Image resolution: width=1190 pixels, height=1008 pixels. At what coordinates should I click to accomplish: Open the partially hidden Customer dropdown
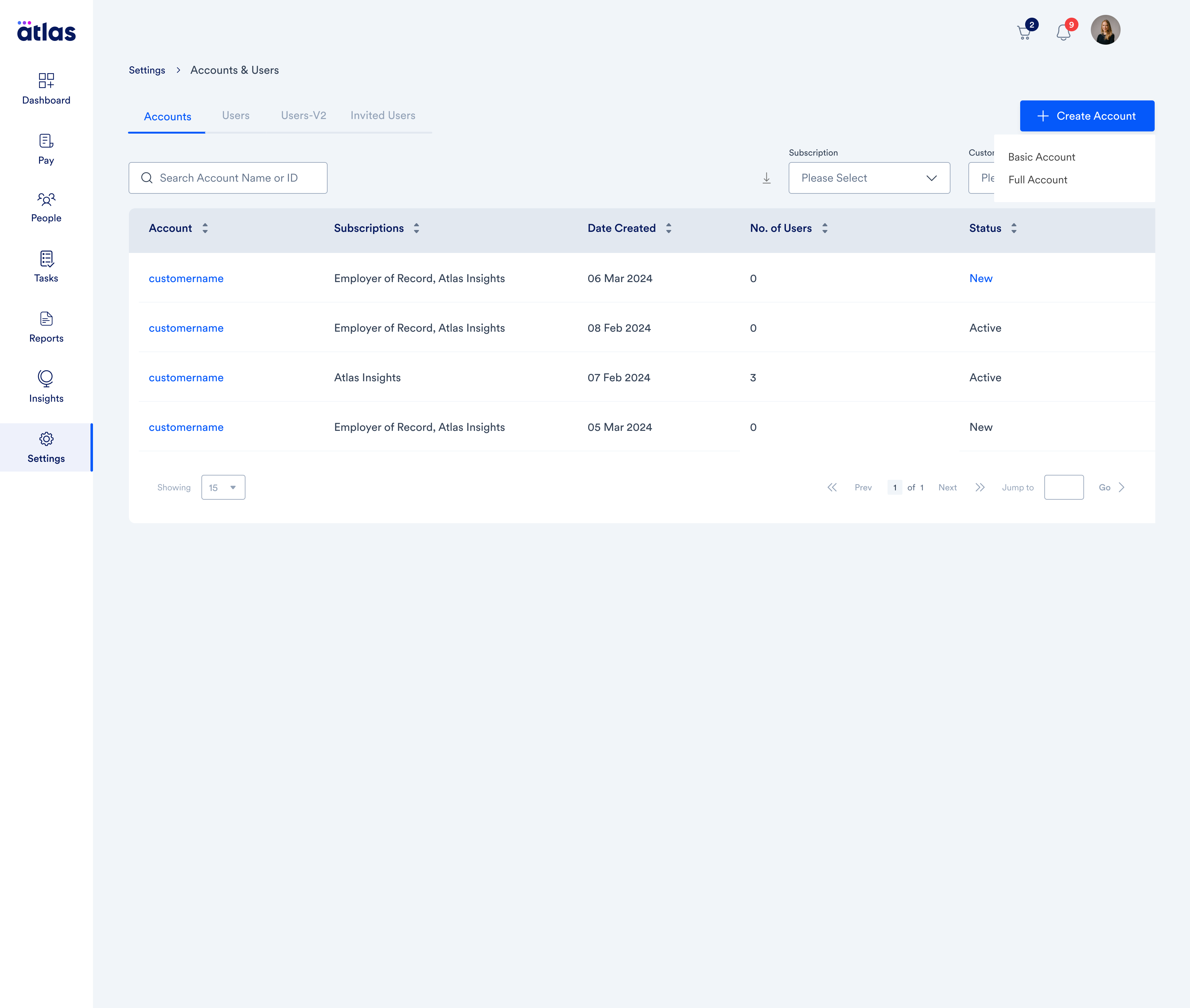coord(981,178)
